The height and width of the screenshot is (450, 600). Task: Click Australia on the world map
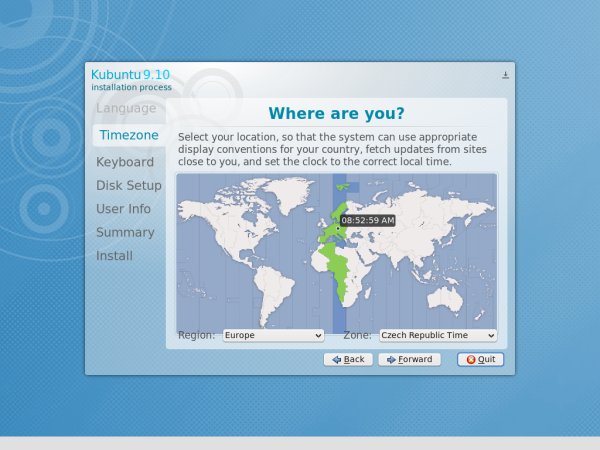point(445,298)
